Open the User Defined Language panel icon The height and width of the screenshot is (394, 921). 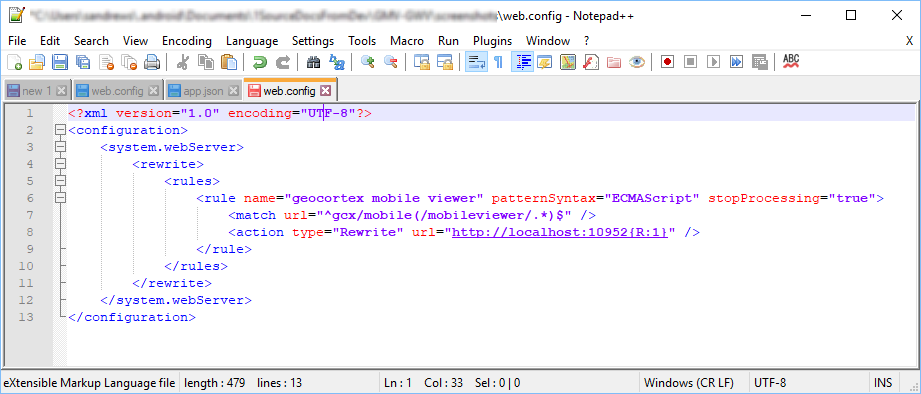(544, 61)
